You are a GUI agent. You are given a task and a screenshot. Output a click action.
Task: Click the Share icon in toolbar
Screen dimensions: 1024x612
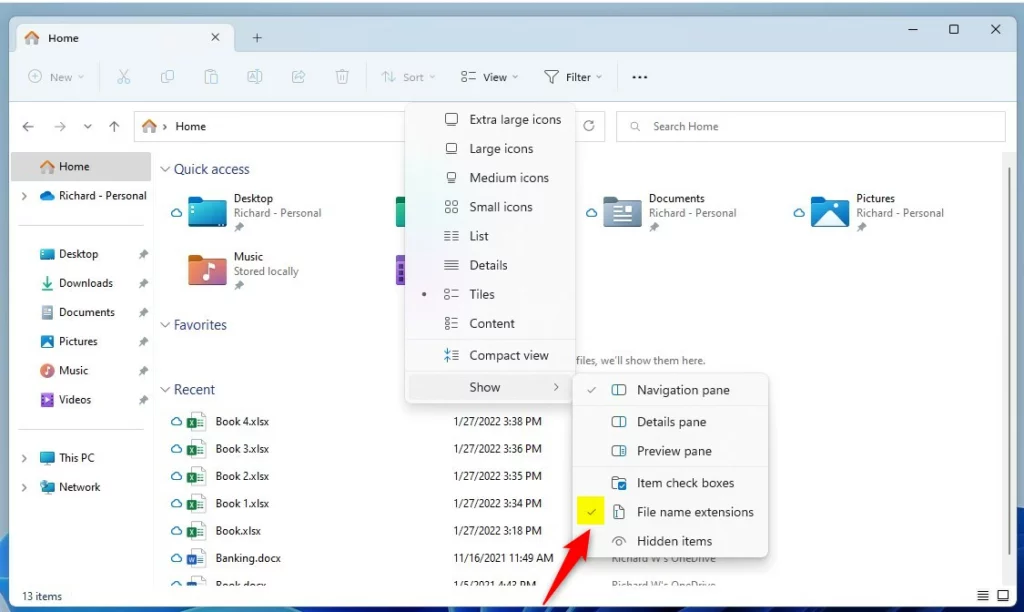tap(298, 77)
